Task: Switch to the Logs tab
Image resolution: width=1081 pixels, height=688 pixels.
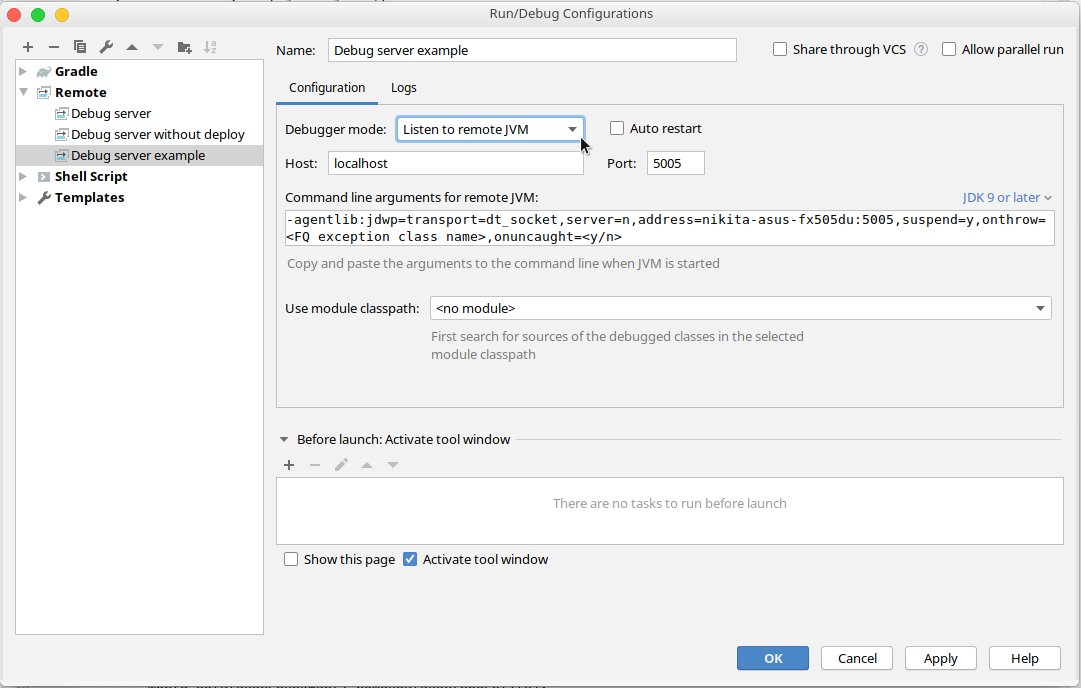Action: (403, 87)
